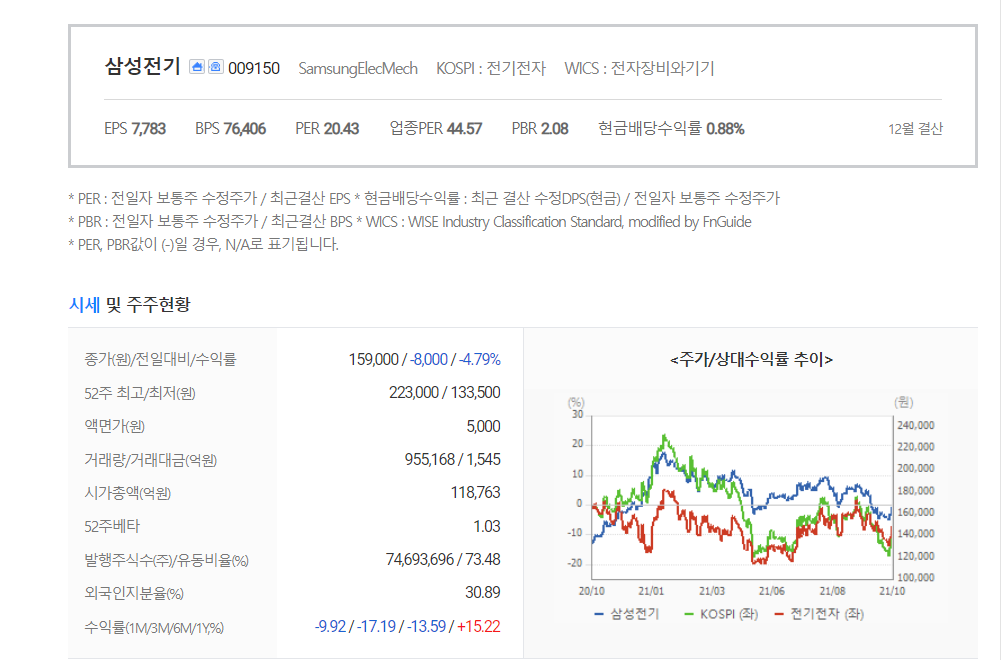The image size is (1001, 660).
Task: Click the blue 삼성전기 legend entry
Action: pos(626,614)
